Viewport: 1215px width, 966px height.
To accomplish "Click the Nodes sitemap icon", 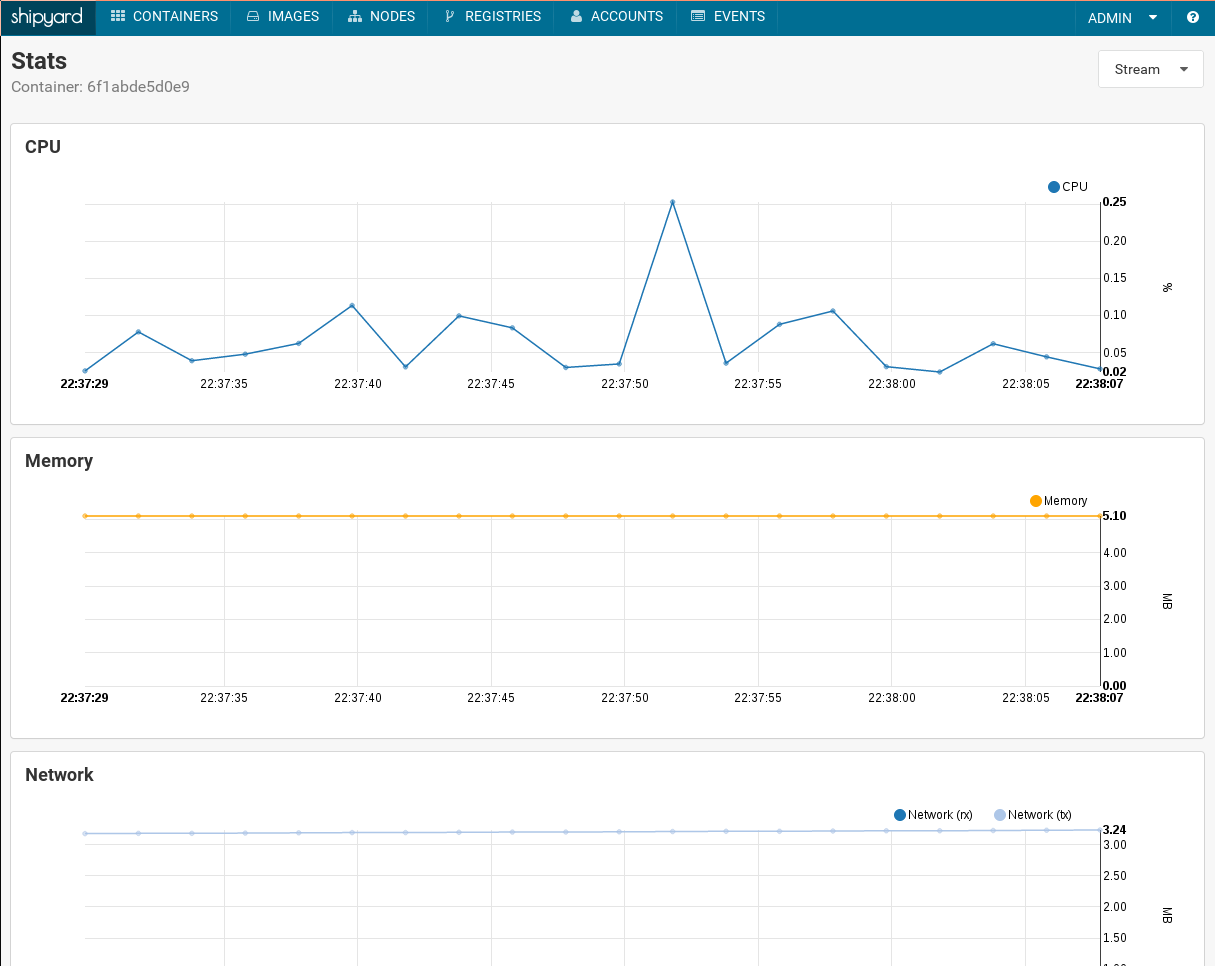I will click(x=355, y=17).
